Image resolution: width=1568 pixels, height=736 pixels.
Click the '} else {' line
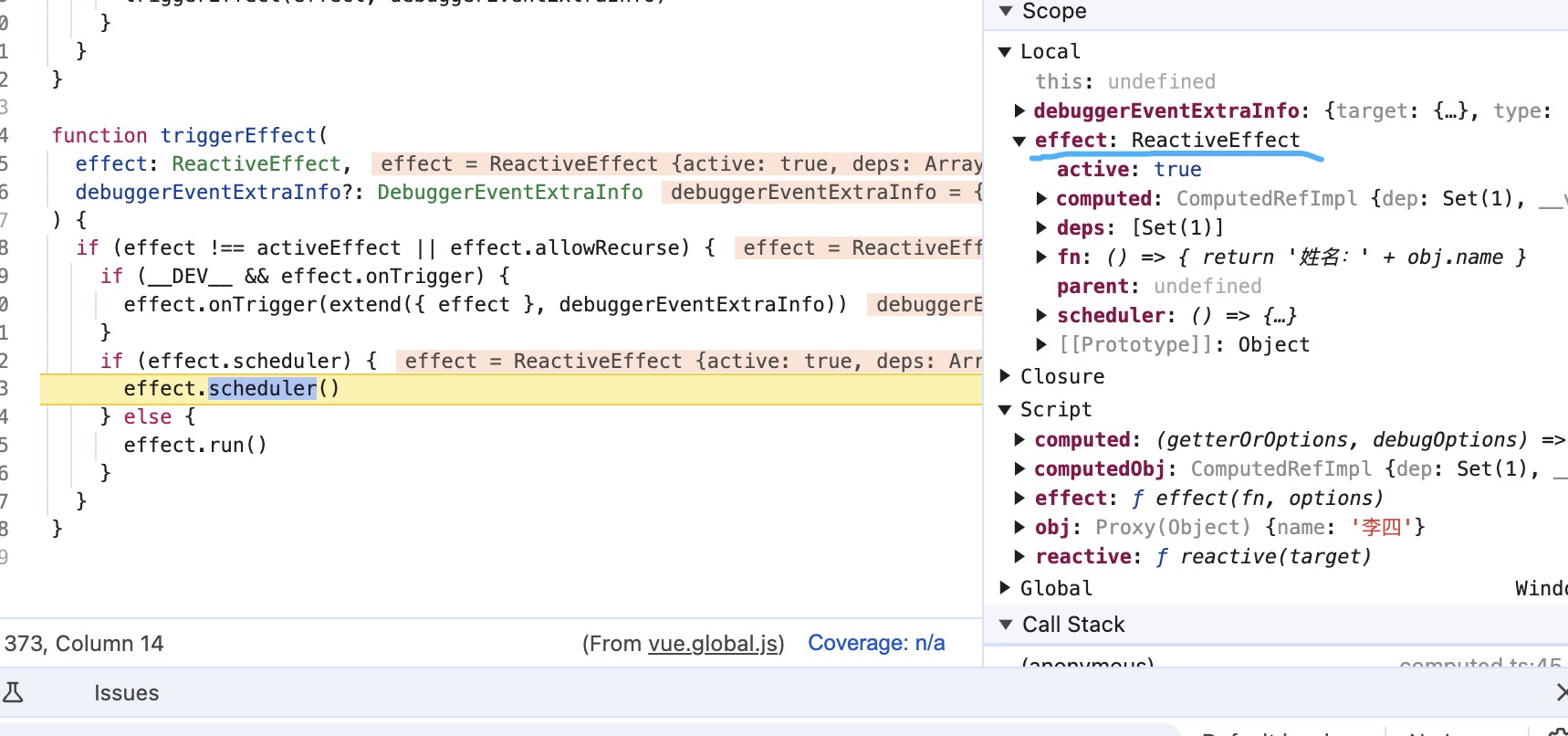[x=148, y=417]
